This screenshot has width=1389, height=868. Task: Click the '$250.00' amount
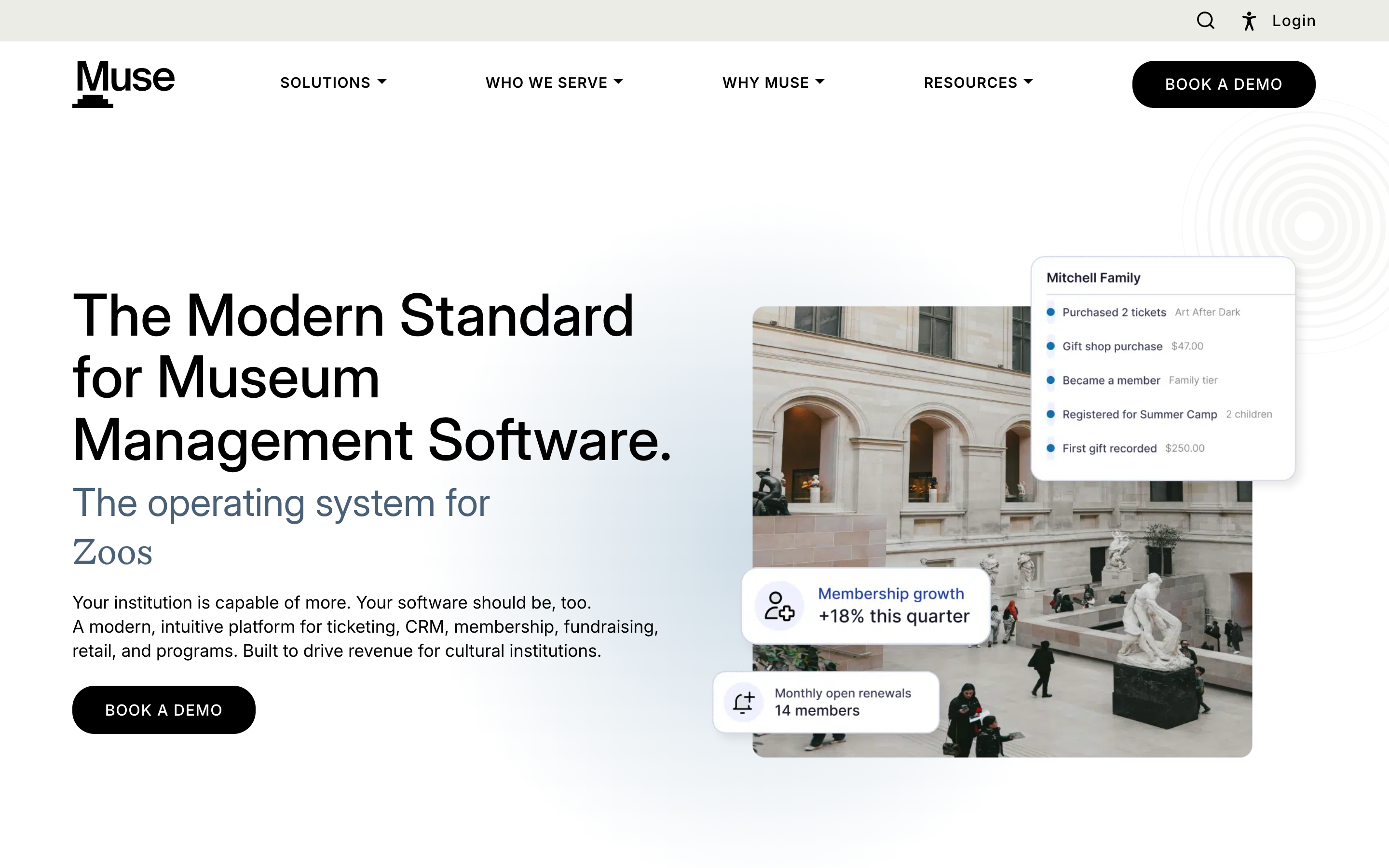point(1185,448)
